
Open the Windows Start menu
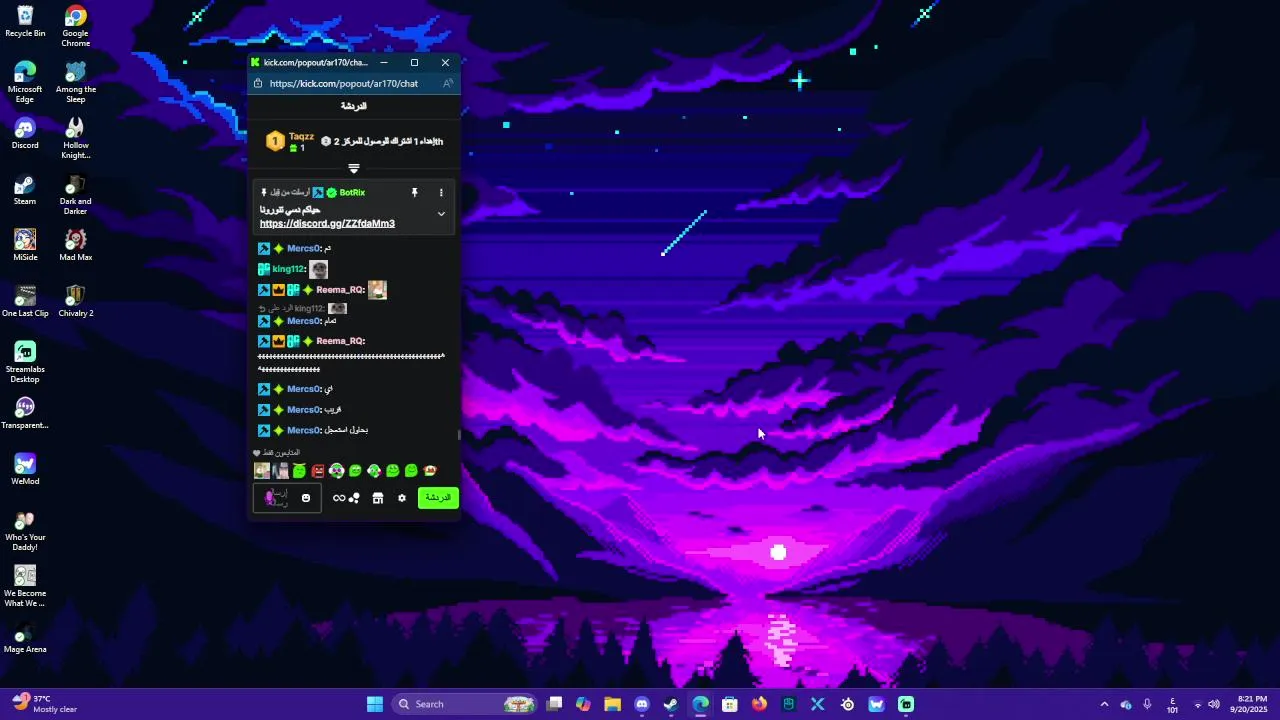[x=375, y=704]
